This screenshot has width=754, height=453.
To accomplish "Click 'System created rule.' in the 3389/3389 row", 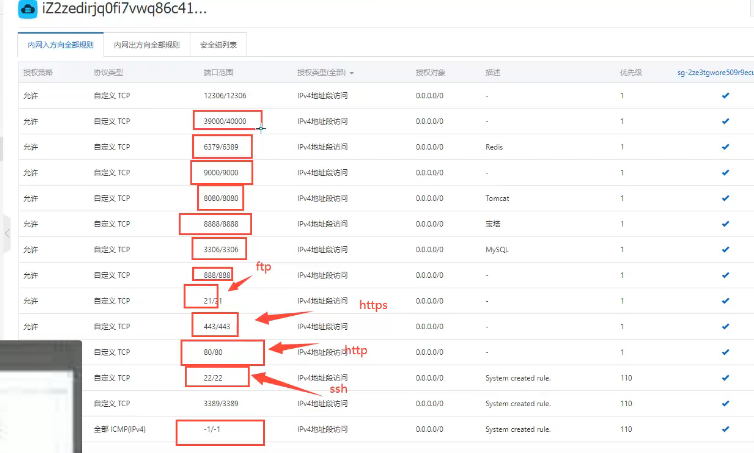I will (x=518, y=403).
